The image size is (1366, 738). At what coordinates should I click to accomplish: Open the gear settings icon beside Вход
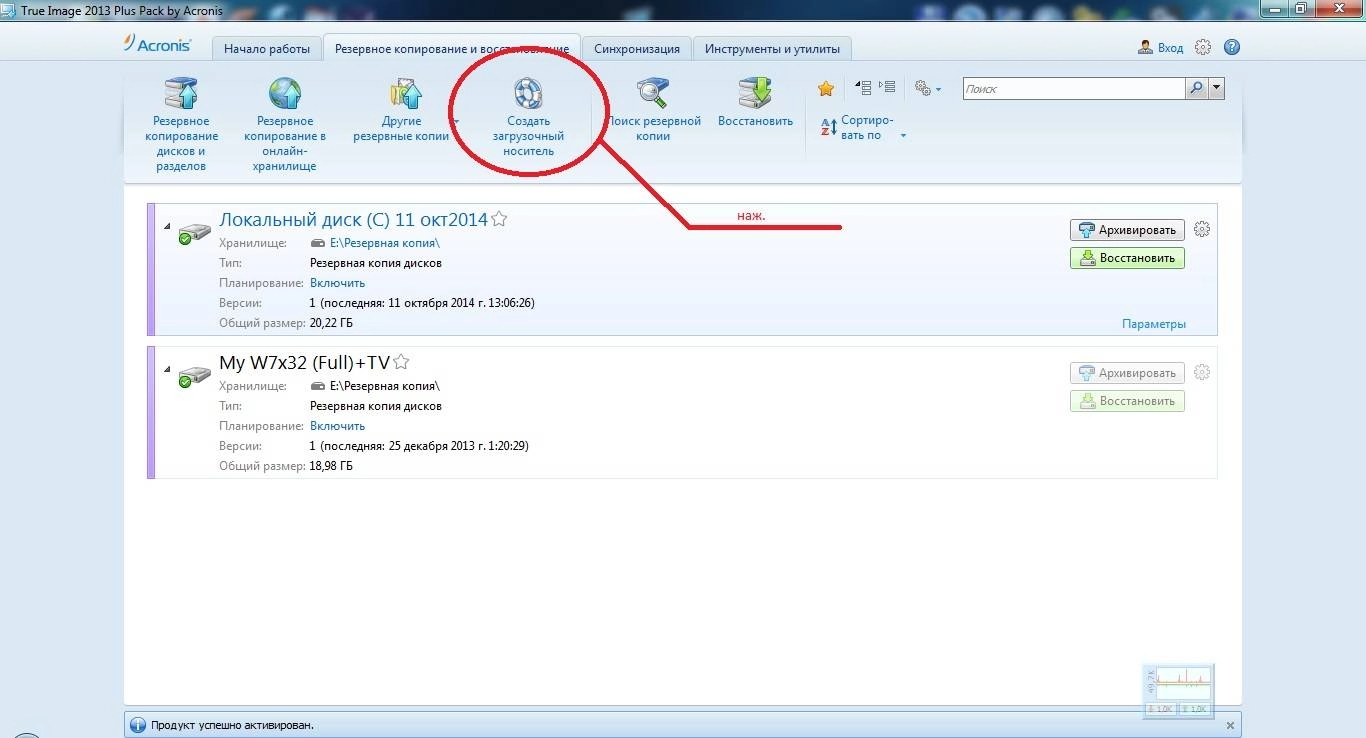pyautogui.click(x=1203, y=47)
